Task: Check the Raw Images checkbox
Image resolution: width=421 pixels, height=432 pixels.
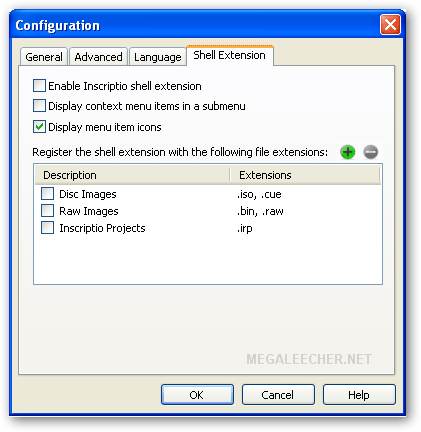Action: point(47,211)
